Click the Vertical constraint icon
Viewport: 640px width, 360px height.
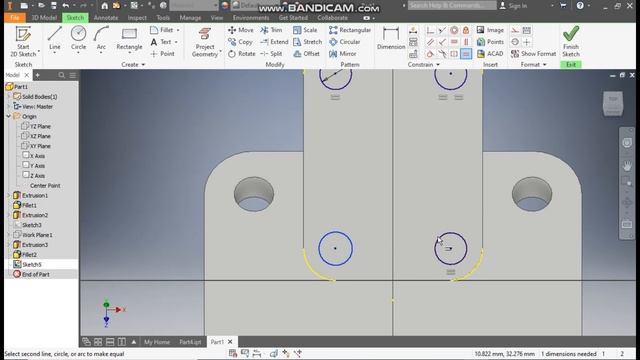pos(466,42)
